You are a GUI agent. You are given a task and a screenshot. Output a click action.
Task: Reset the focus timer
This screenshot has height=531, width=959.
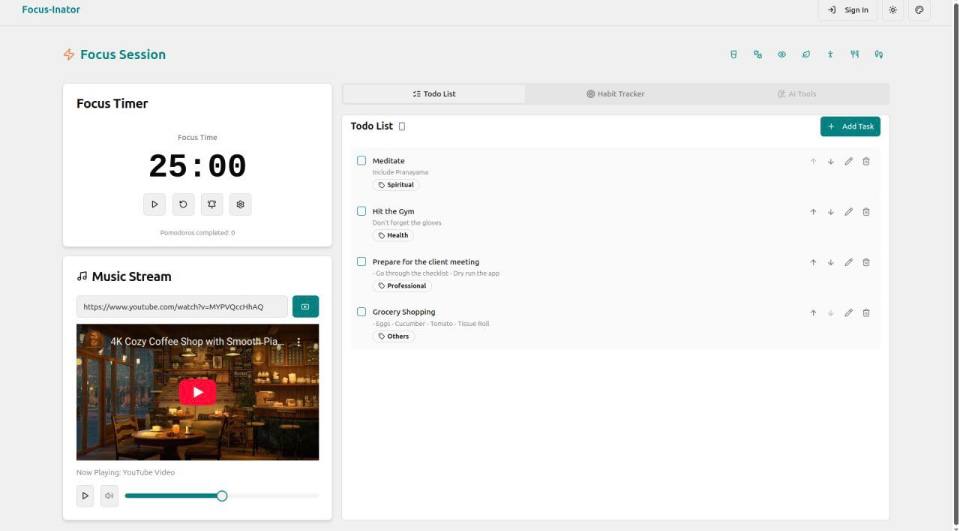[x=183, y=204]
